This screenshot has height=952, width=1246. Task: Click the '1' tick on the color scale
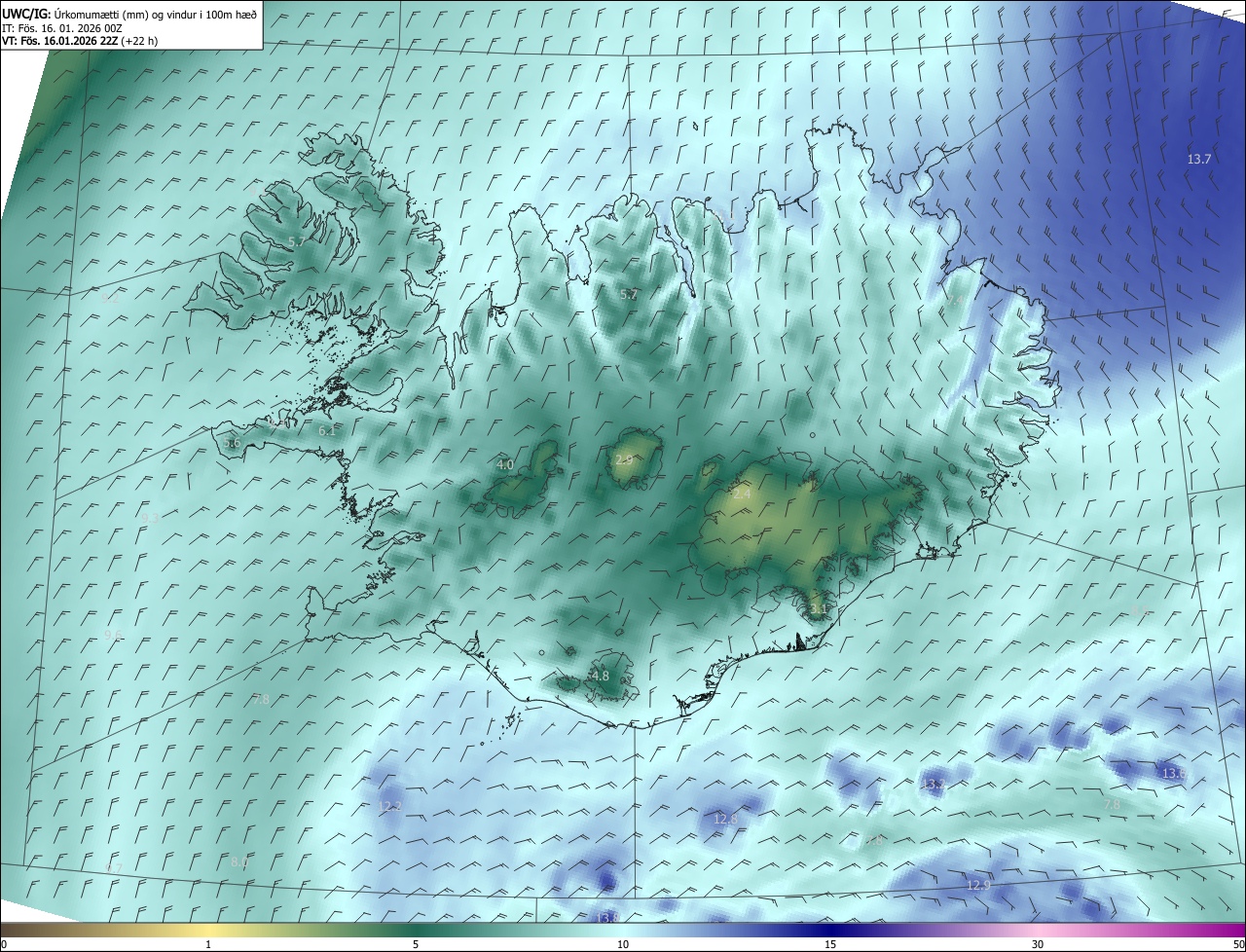pyautogui.click(x=208, y=945)
